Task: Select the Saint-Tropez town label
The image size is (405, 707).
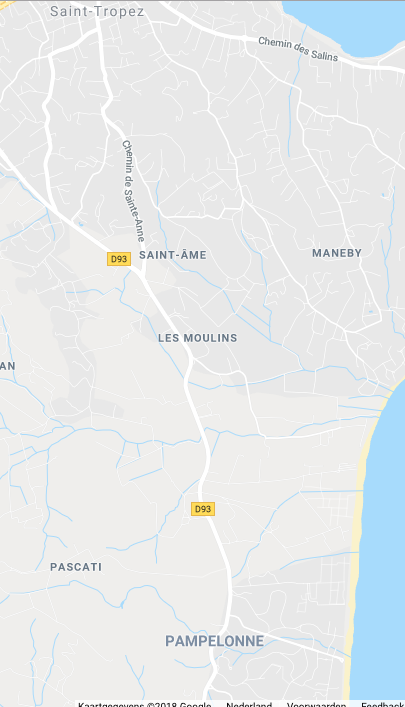Action: (x=97, y=11)
